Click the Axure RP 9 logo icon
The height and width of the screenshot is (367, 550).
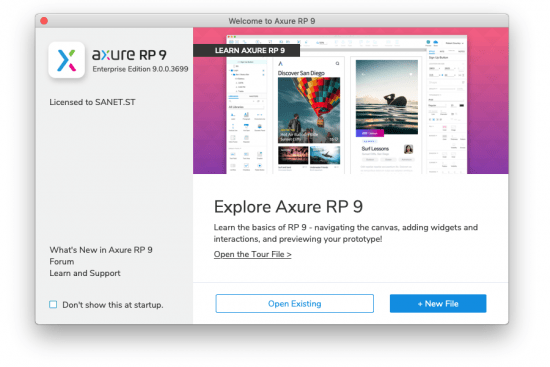[x=67, y=60]
